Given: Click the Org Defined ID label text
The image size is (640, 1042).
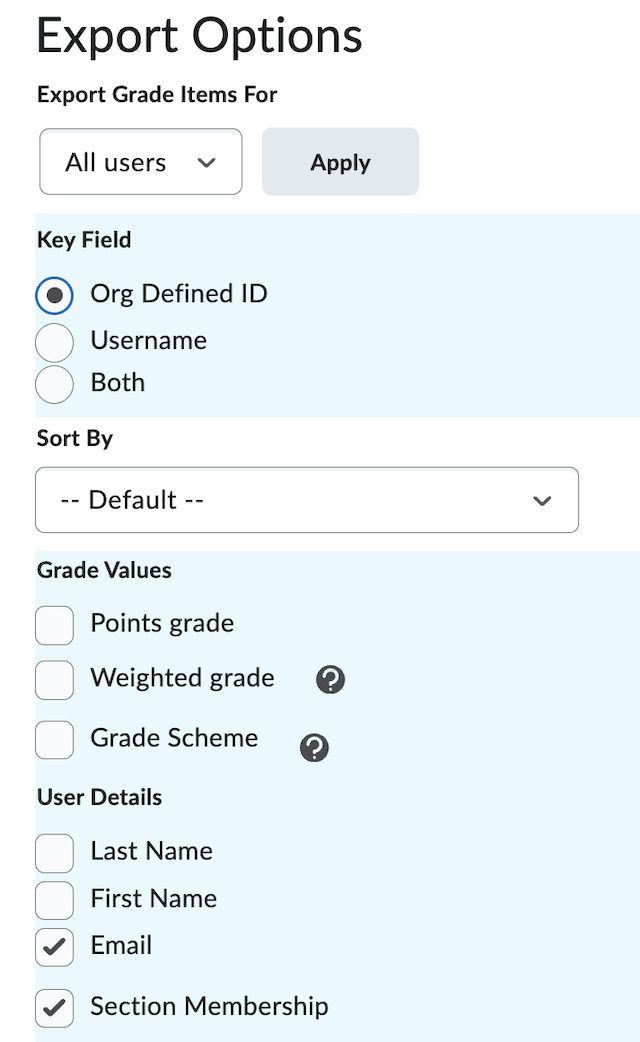Looking at the screenshot, I should [x=179, y=294].
